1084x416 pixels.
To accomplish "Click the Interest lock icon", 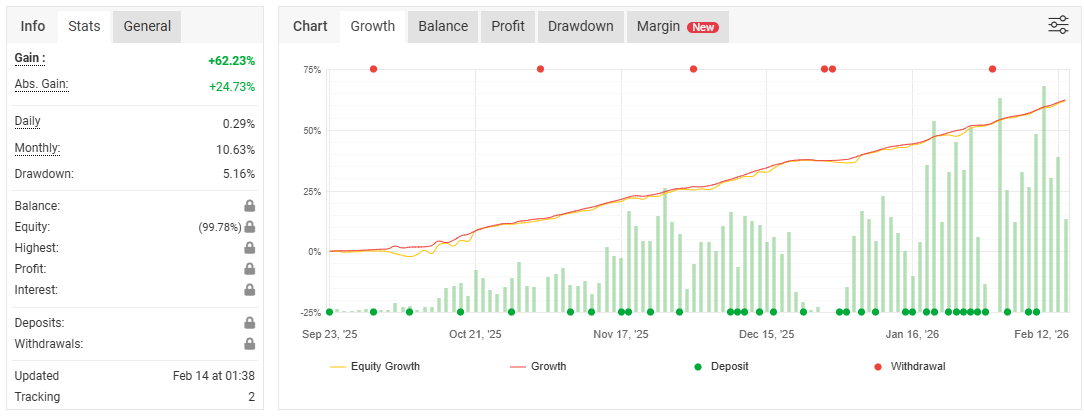I will tap(249, 290).
